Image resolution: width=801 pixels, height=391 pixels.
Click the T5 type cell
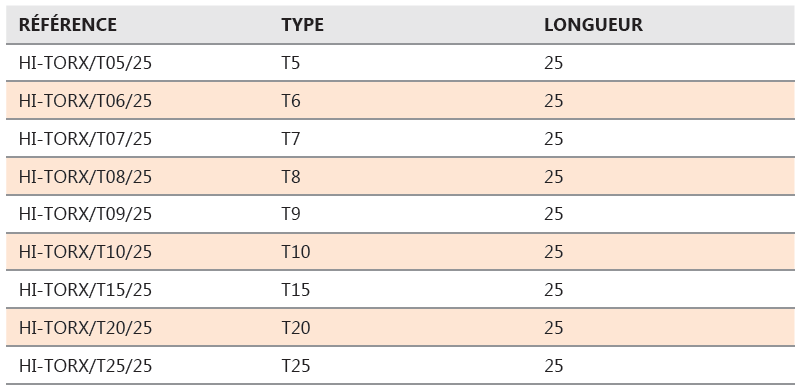(291, 63)
